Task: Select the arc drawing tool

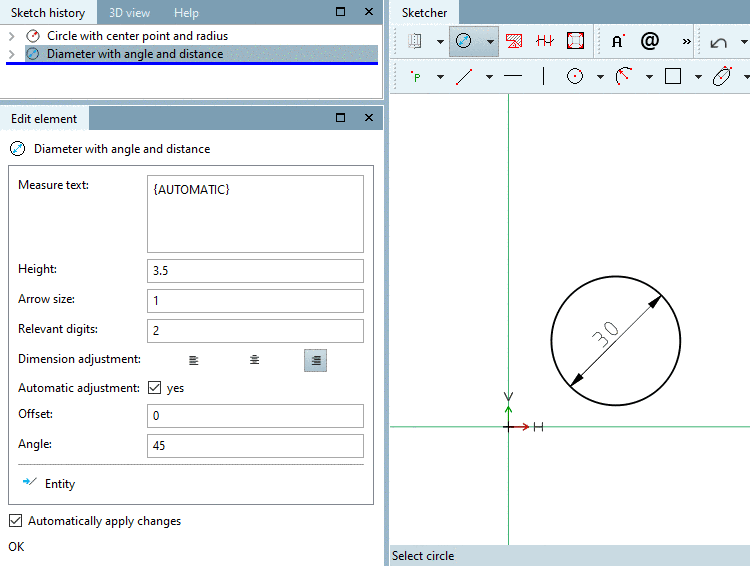Action: (624, 76)
